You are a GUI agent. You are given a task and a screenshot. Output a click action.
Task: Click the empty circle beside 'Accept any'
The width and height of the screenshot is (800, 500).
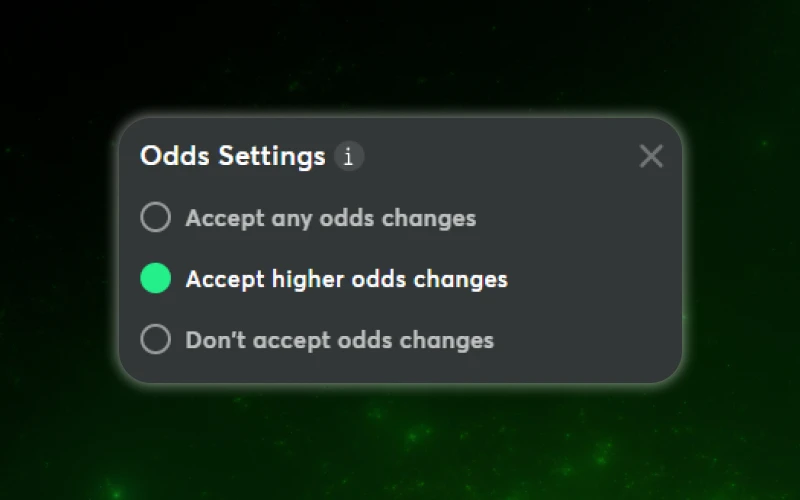click(156, 217)
